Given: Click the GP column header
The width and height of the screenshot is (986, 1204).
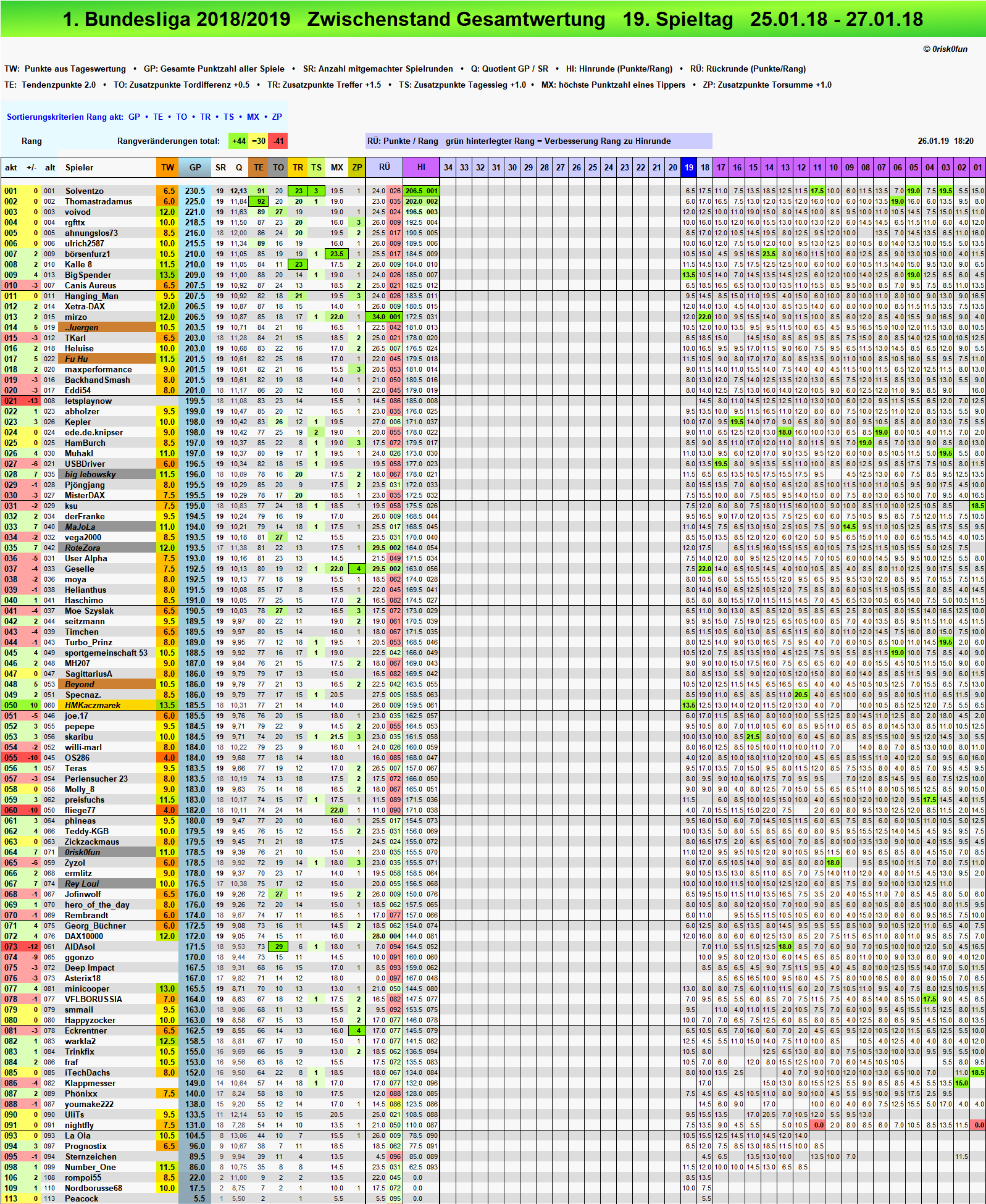Looking at the screenshot, I should [195, 167].
